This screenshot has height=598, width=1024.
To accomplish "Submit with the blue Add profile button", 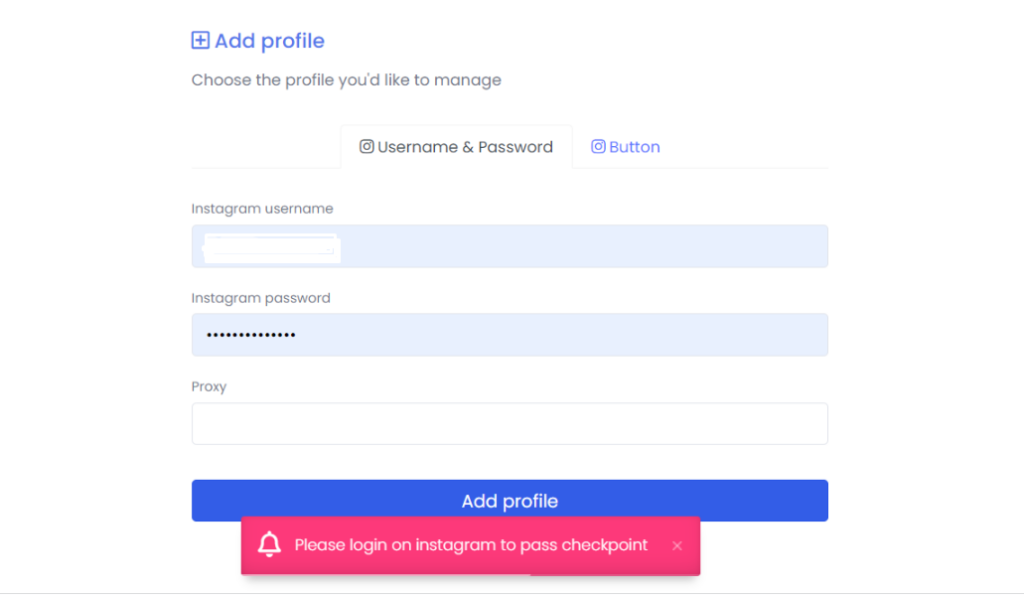I will tap(509, 501).
